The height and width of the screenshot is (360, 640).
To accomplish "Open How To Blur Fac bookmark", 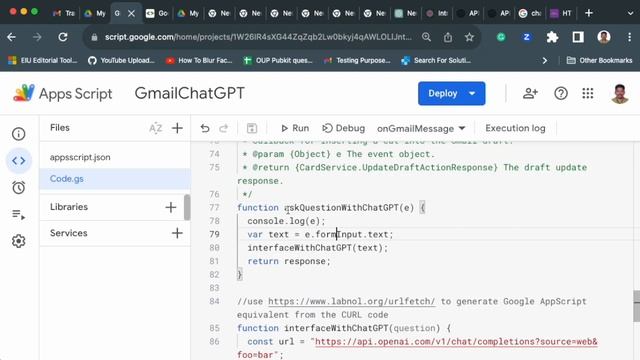I will [x=199, y=60].
